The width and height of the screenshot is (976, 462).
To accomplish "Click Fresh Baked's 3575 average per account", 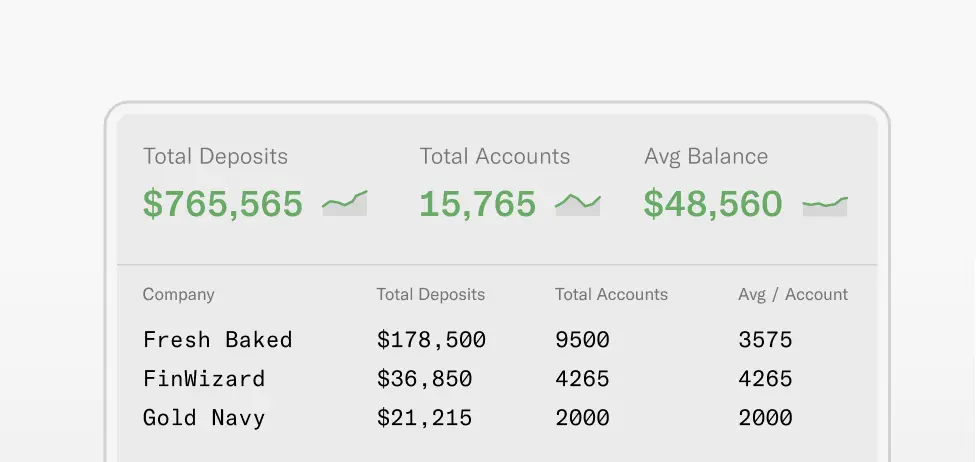I will tap(765, 340).
